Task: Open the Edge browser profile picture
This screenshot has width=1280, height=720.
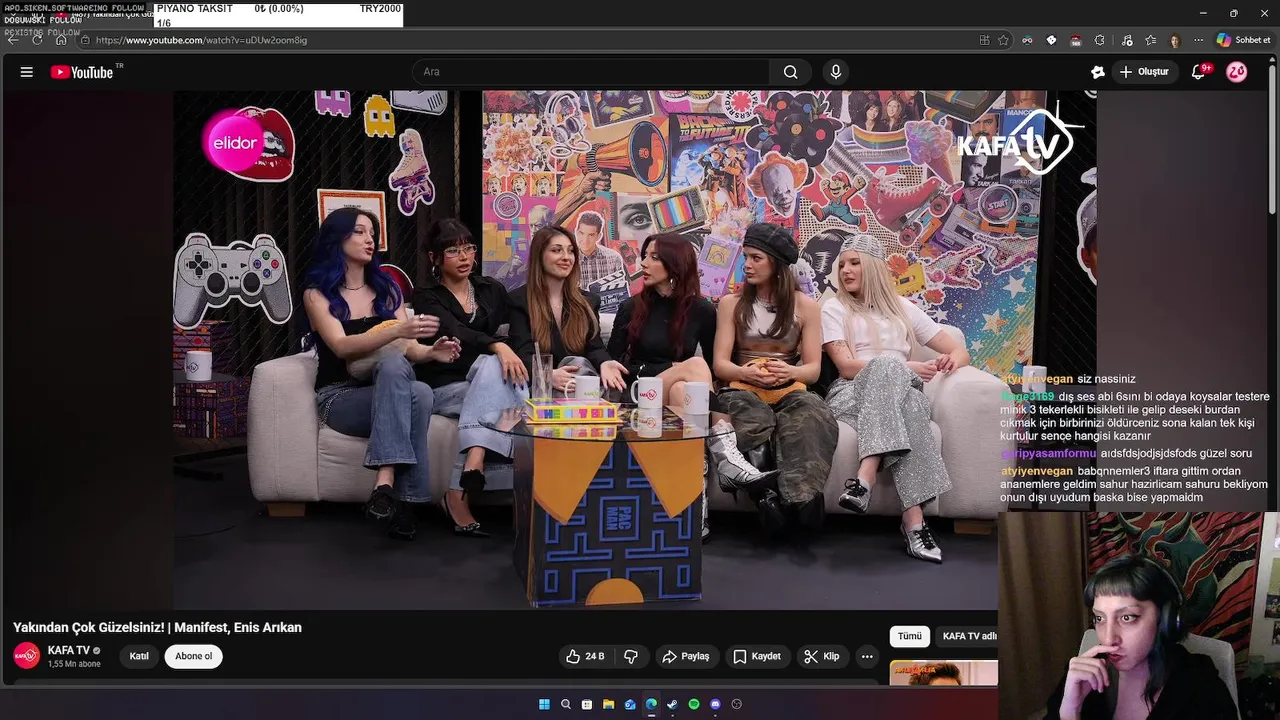Action: [1174, 40]
